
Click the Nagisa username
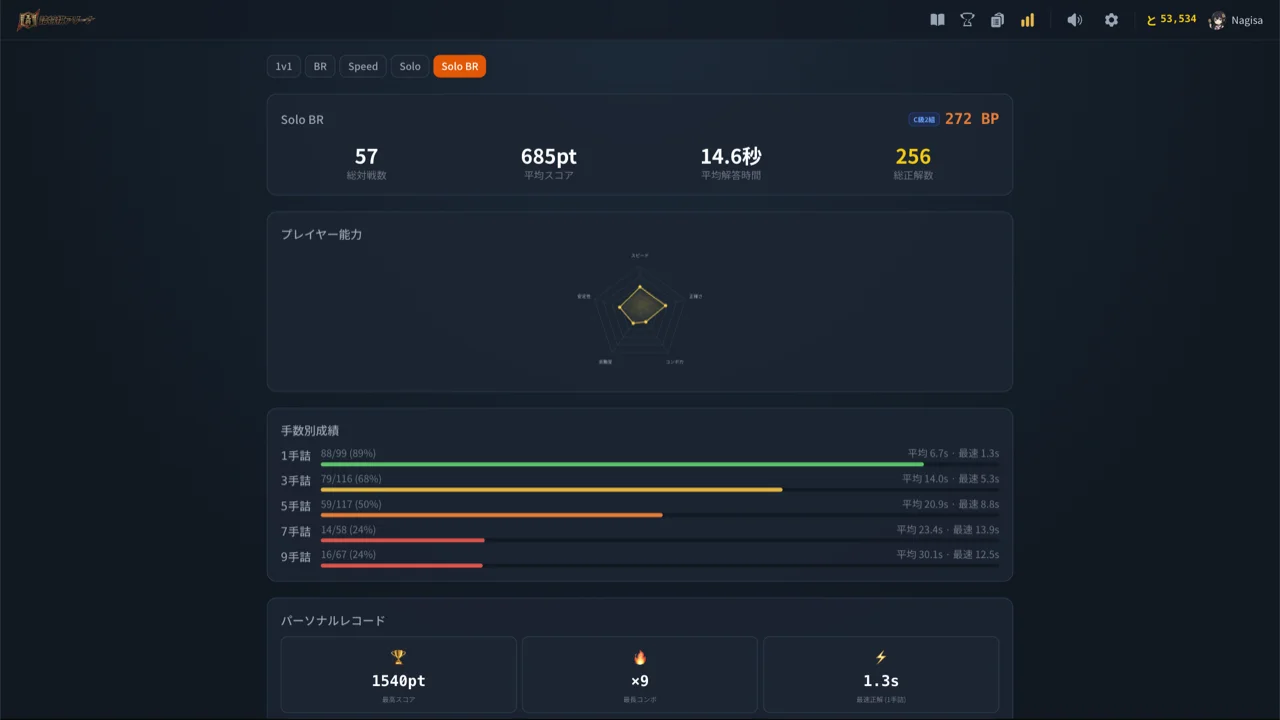pyautogui.click(x=1247, y=21)
